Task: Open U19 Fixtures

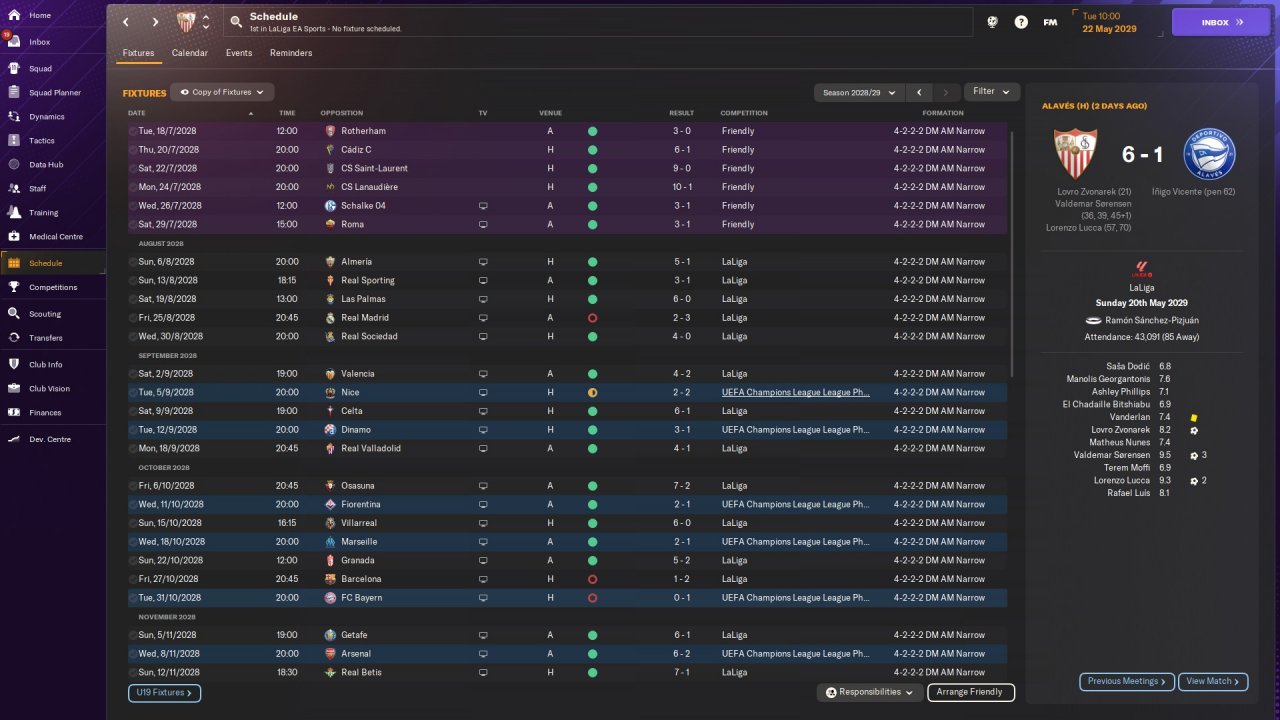Action: 164,692
